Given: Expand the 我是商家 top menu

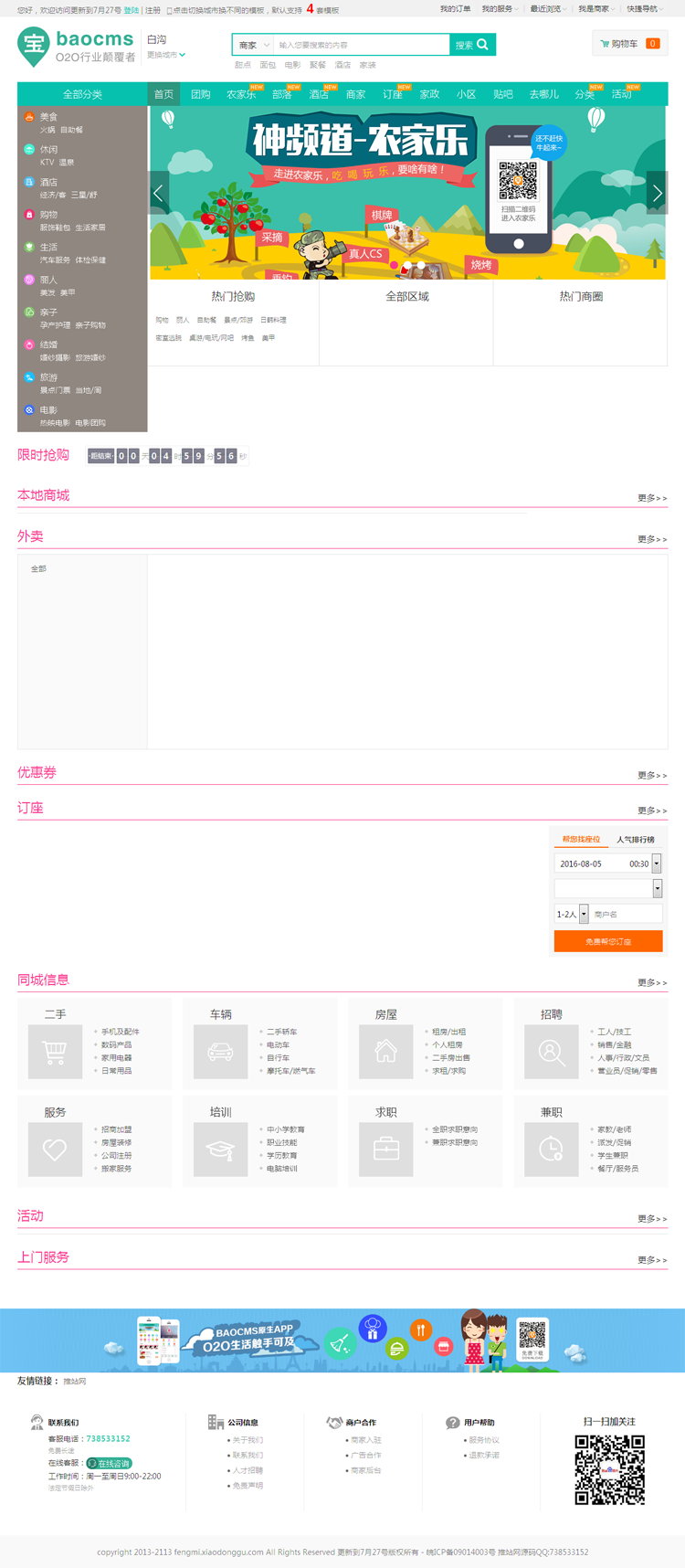Looking at the screenshot, I should pos(596,9).
